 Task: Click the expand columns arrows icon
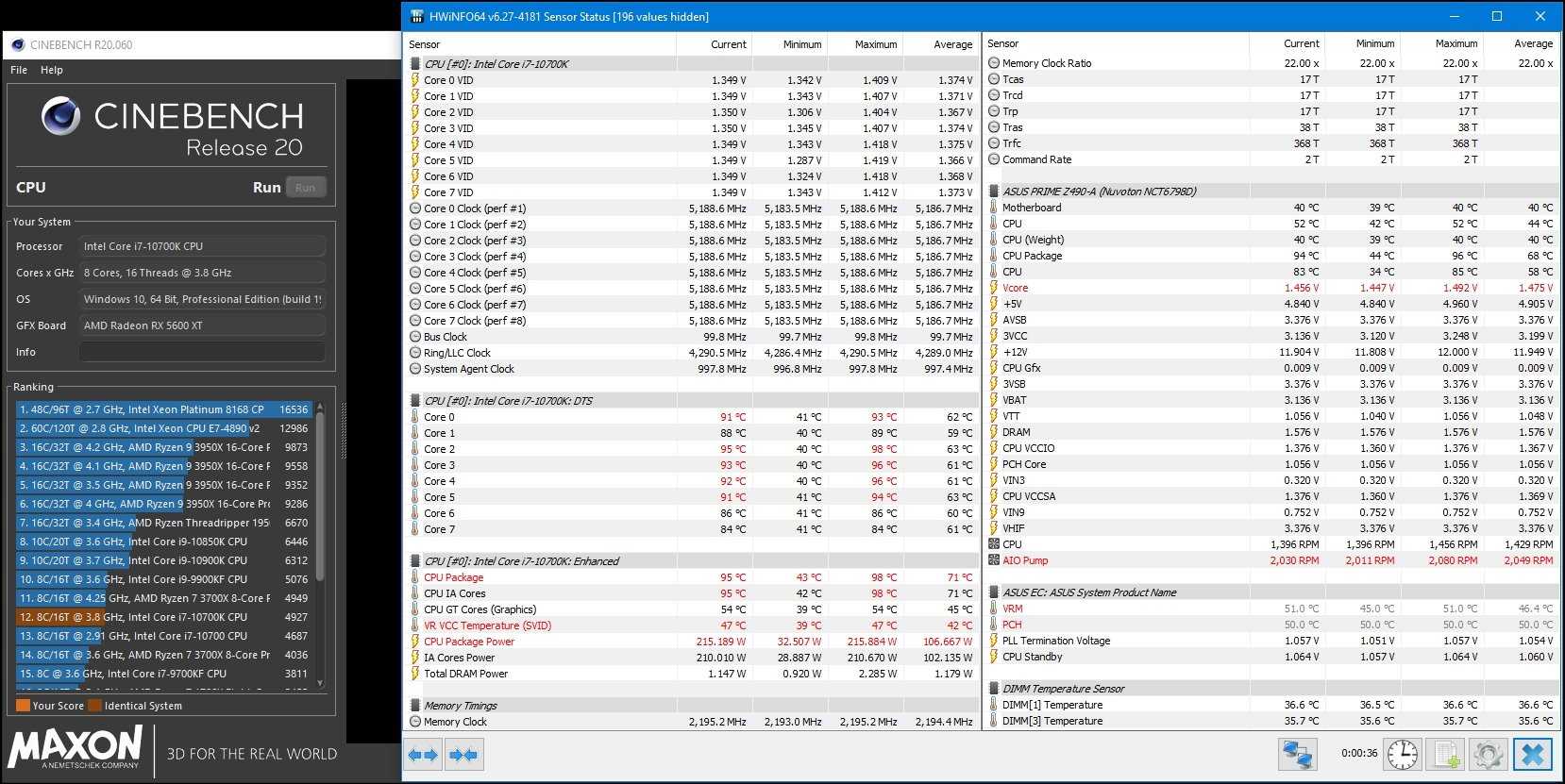click(424, 755)
